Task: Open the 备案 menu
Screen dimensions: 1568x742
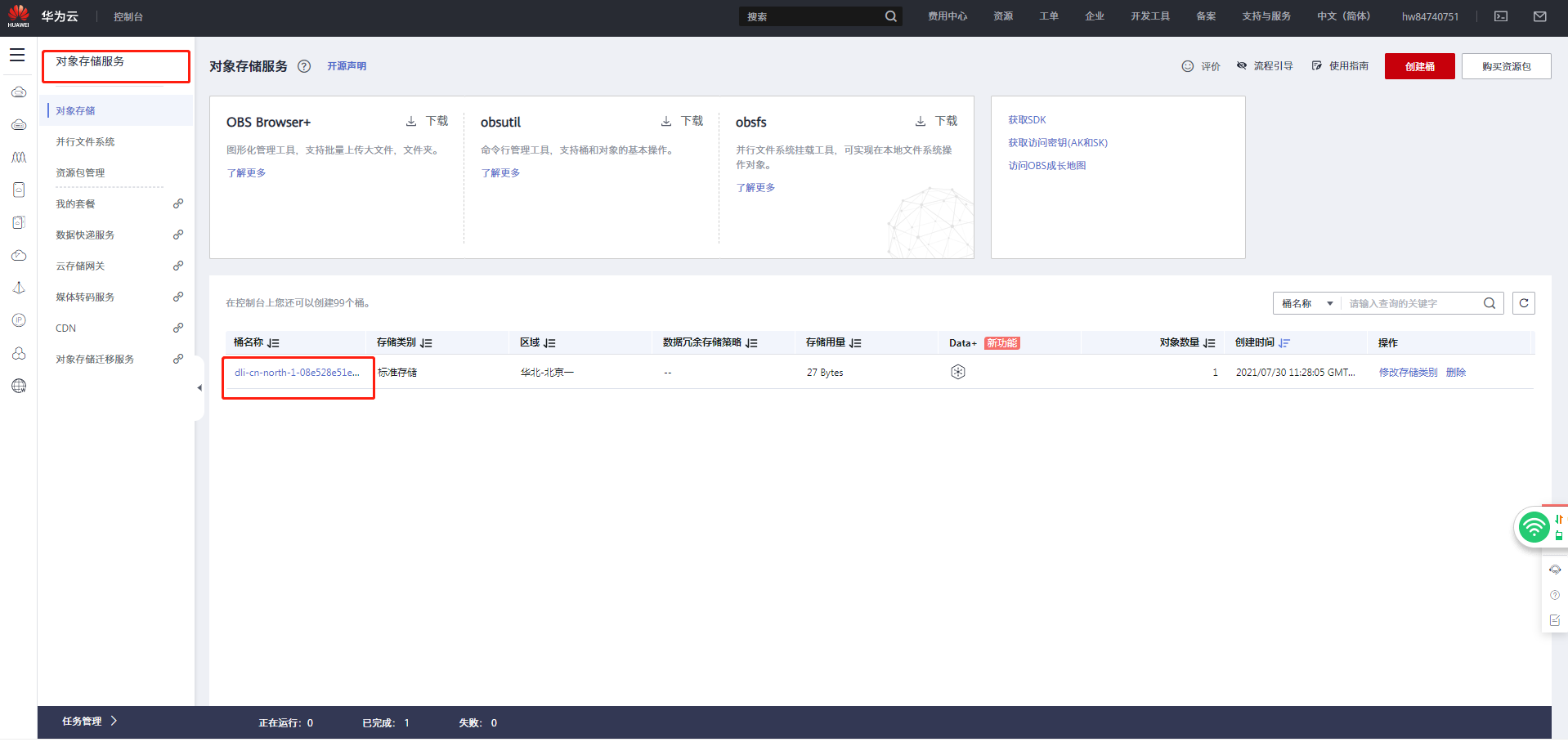Action: pyautogui.click(x=1206, y=16)
